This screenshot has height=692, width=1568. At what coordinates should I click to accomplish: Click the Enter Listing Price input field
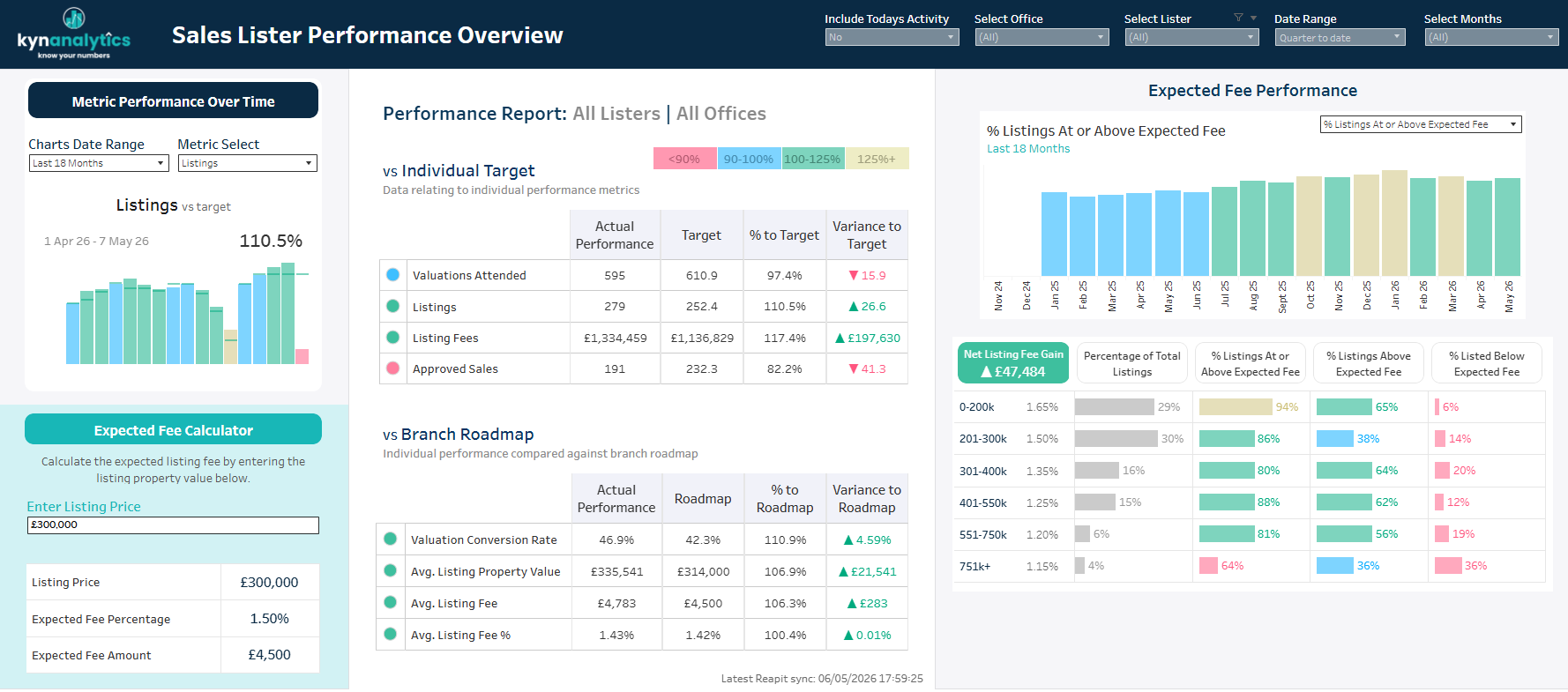(173, 525)
